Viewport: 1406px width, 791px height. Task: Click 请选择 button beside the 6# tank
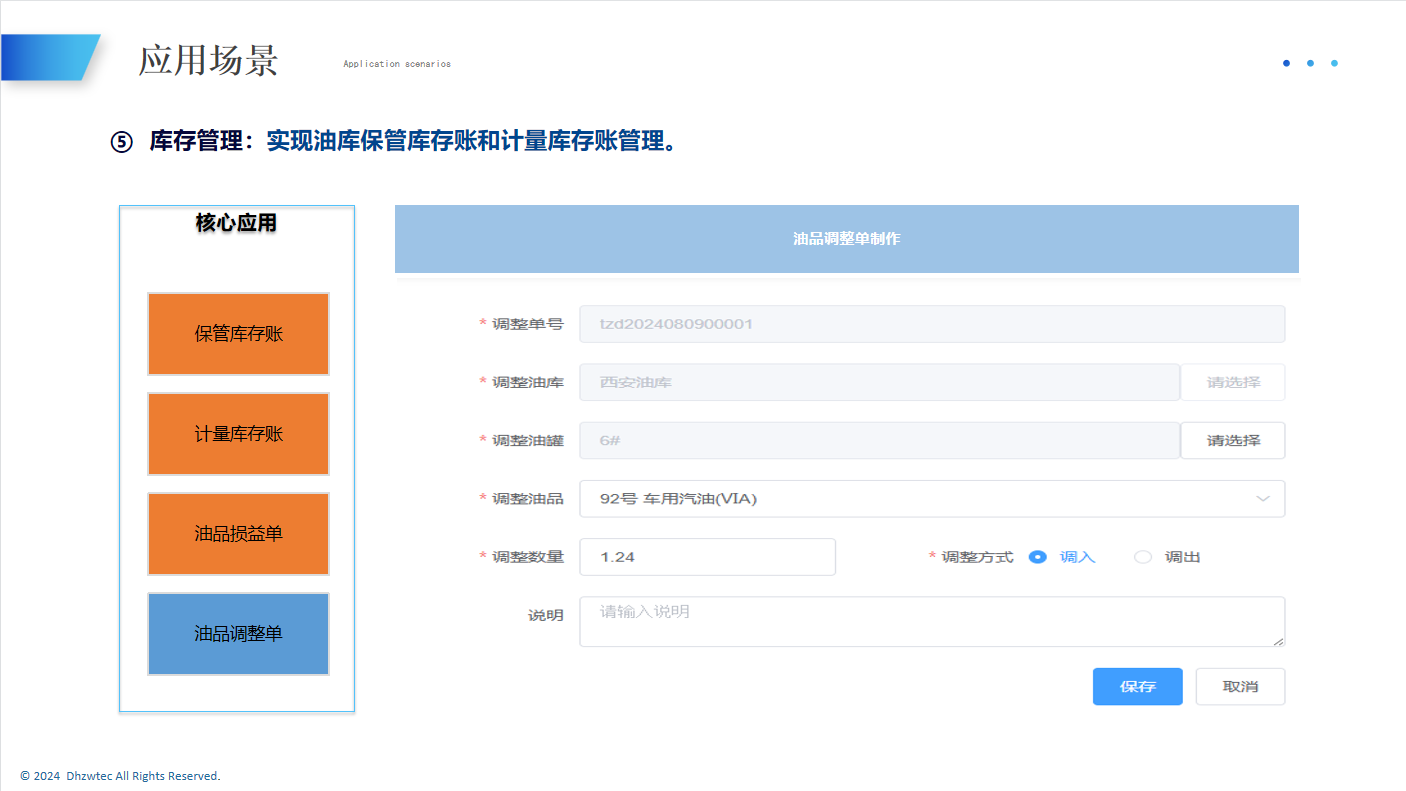click(x=1233, y=440)
